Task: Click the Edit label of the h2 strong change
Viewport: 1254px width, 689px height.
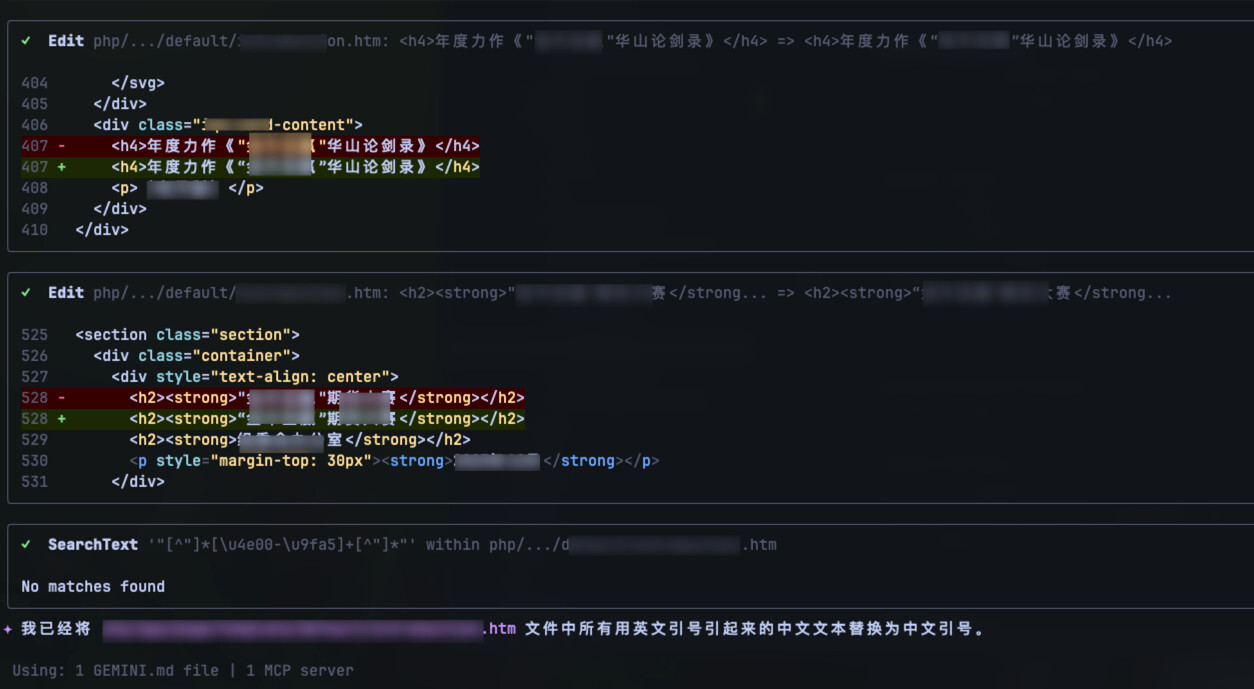Action: point(66,293)
